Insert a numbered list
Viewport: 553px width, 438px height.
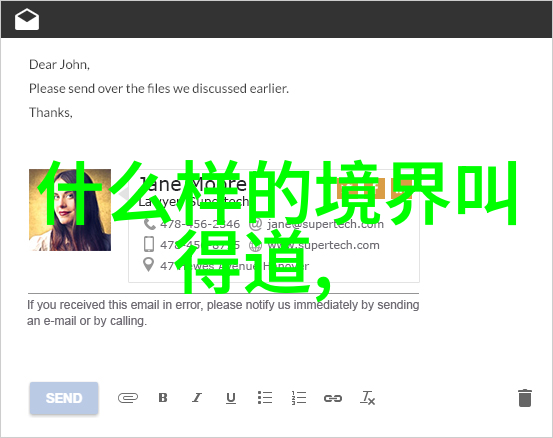(x=299, y=398)
